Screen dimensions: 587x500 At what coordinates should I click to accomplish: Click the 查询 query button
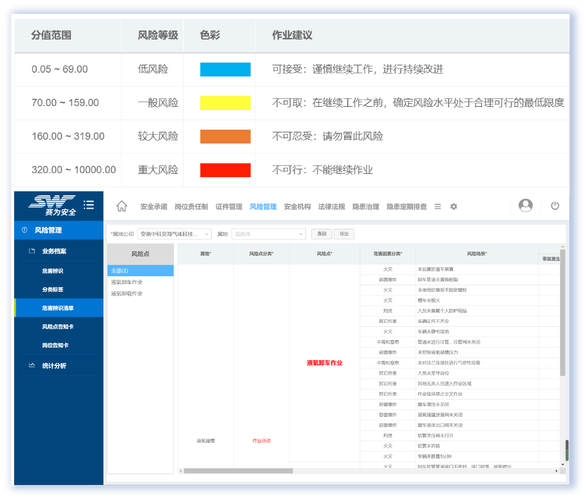coord(322,234)
